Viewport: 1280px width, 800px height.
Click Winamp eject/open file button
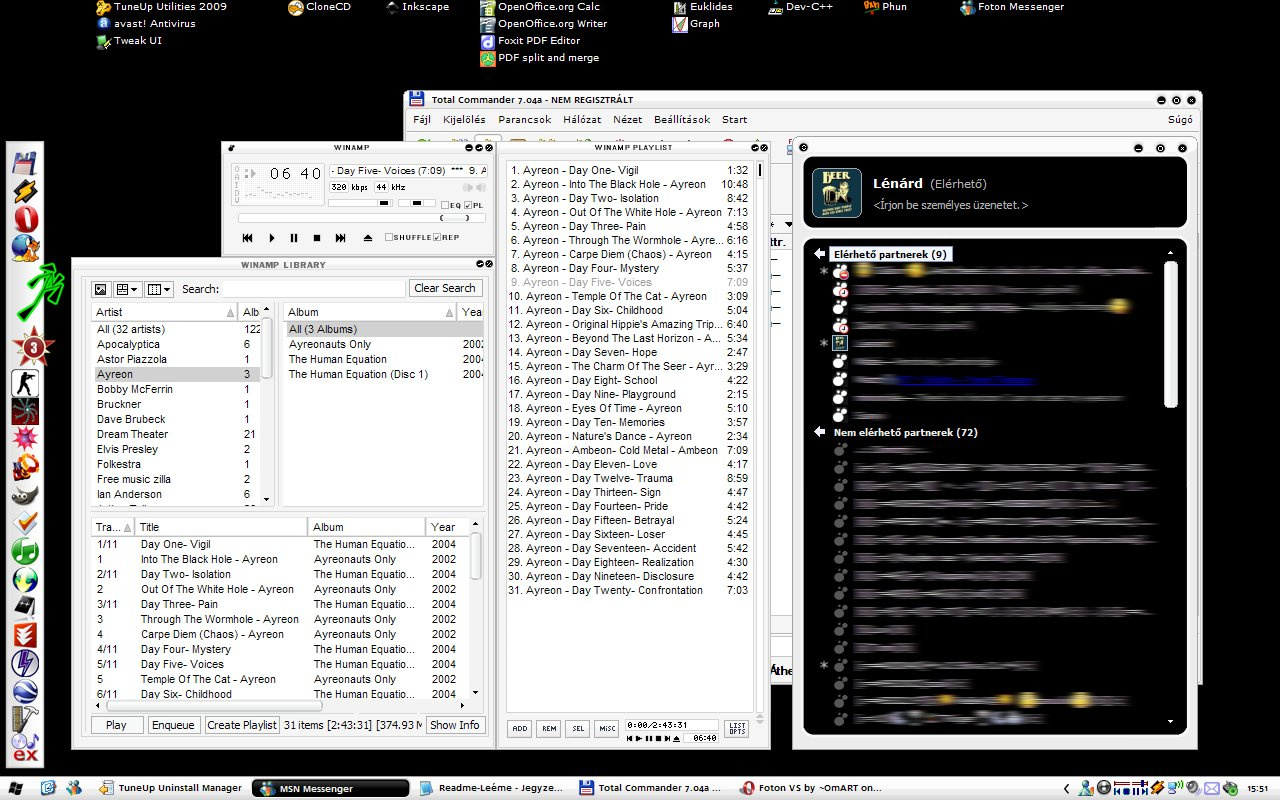coord(367,238)
